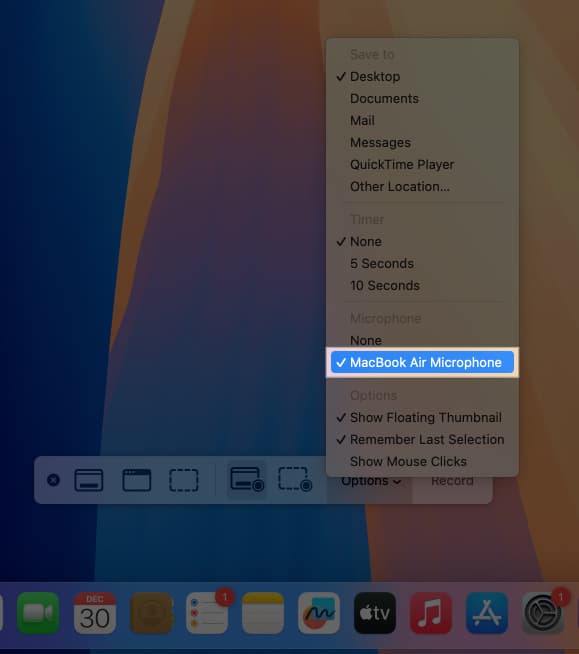Open Reminders app in the Dock
Image resolution: width=579 pixels, height=654 pixels.
click(207, 613)
